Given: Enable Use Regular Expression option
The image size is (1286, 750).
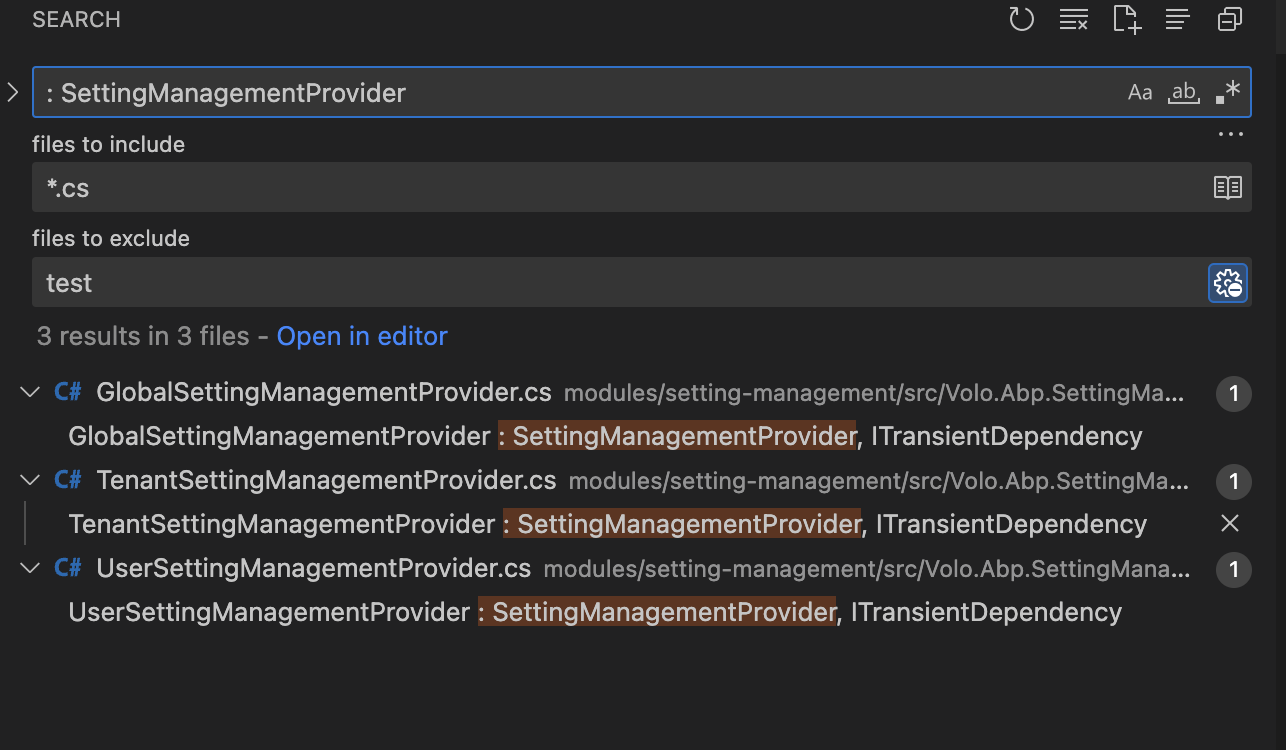Looking at the screenshot, I should pyautogui.click(x=1228, y=93).
